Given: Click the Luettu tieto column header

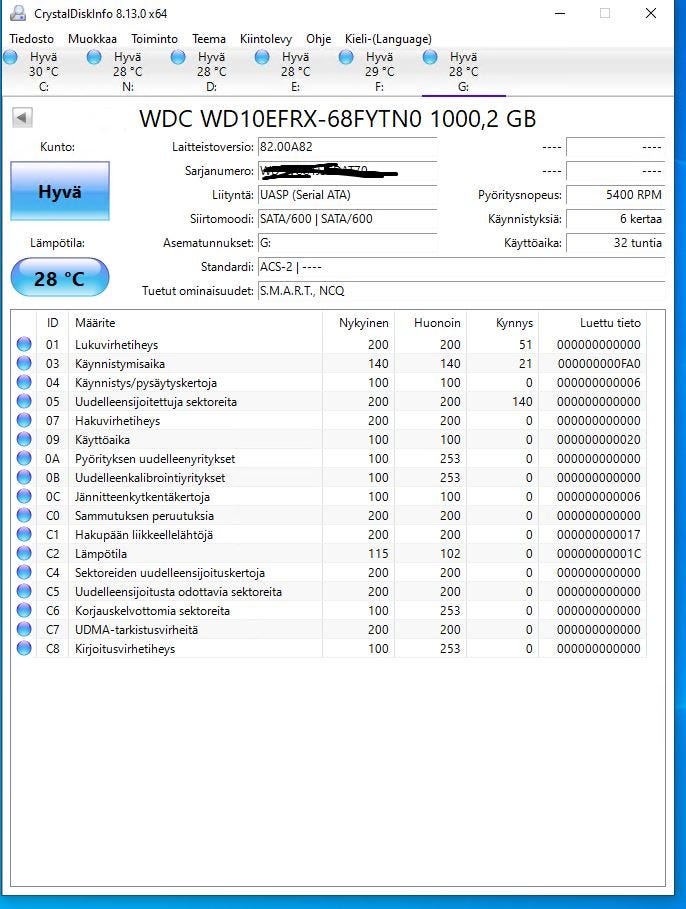Looking at the screenshot, I should pos(593,323).
